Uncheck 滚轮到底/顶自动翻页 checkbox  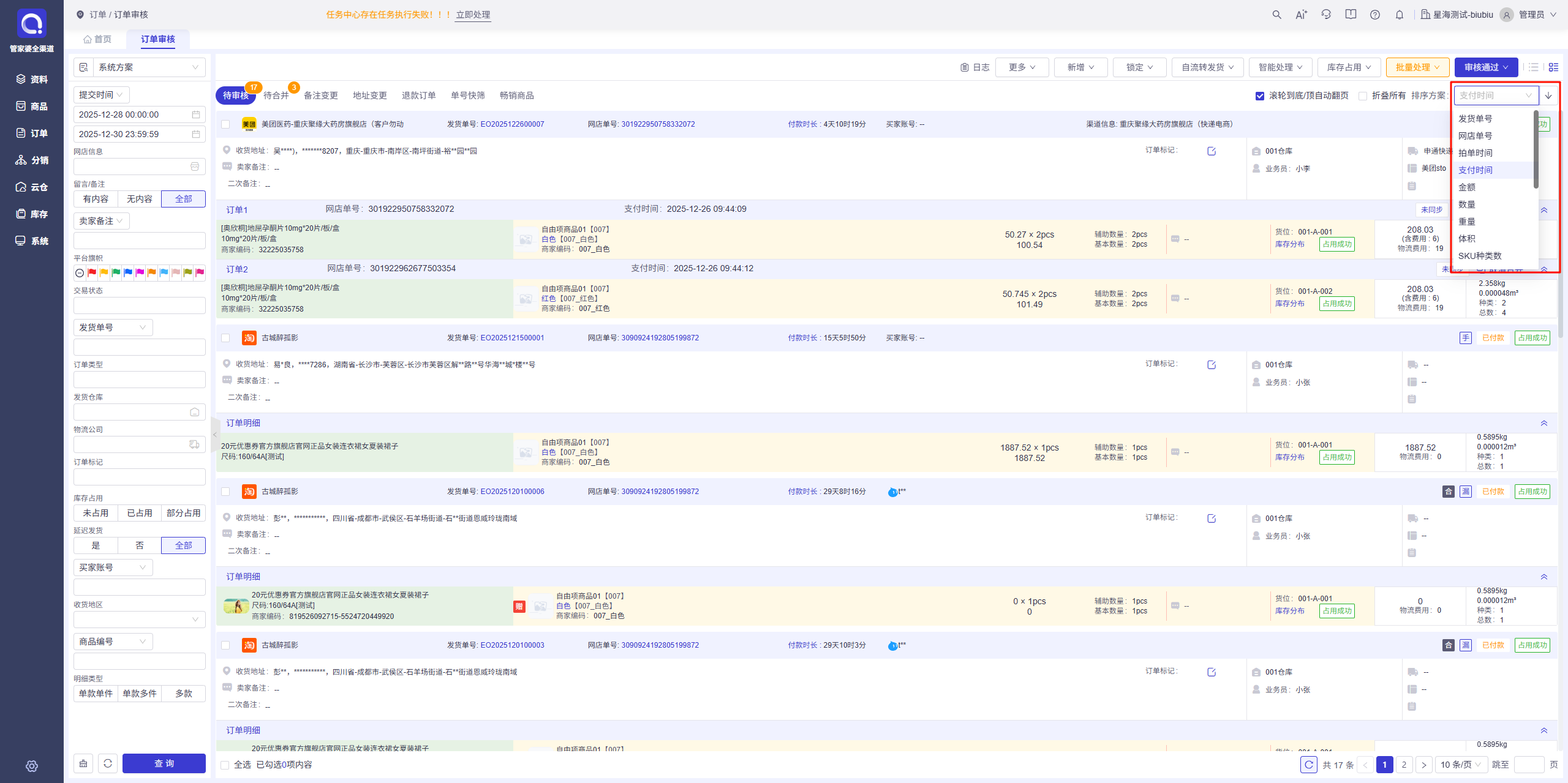tap(1260, 96)
